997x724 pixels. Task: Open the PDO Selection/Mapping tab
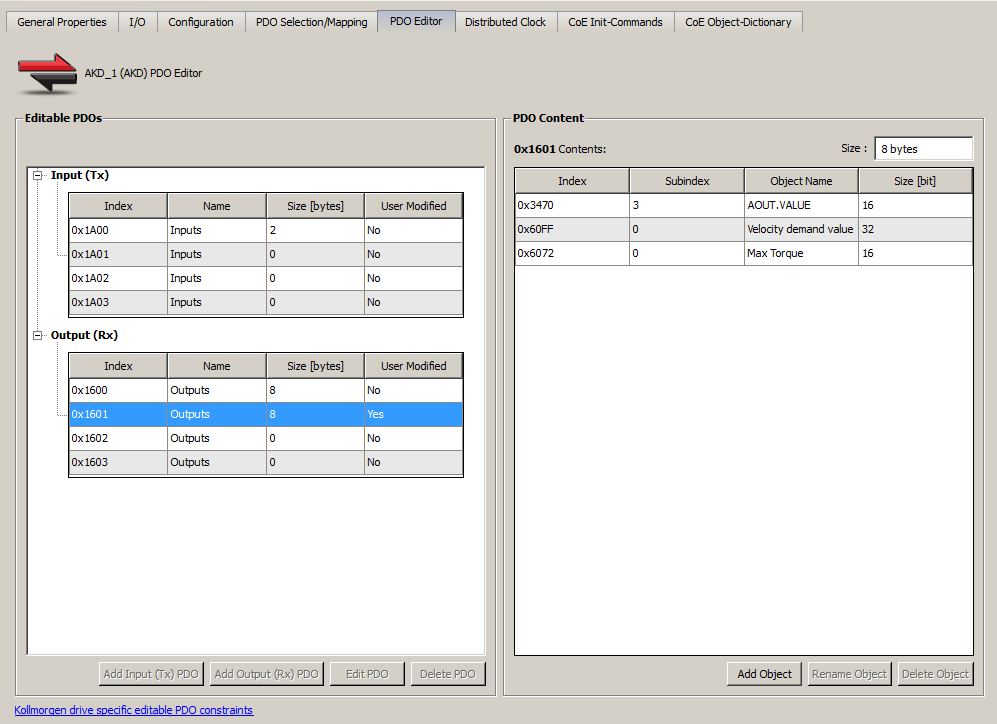312,22
